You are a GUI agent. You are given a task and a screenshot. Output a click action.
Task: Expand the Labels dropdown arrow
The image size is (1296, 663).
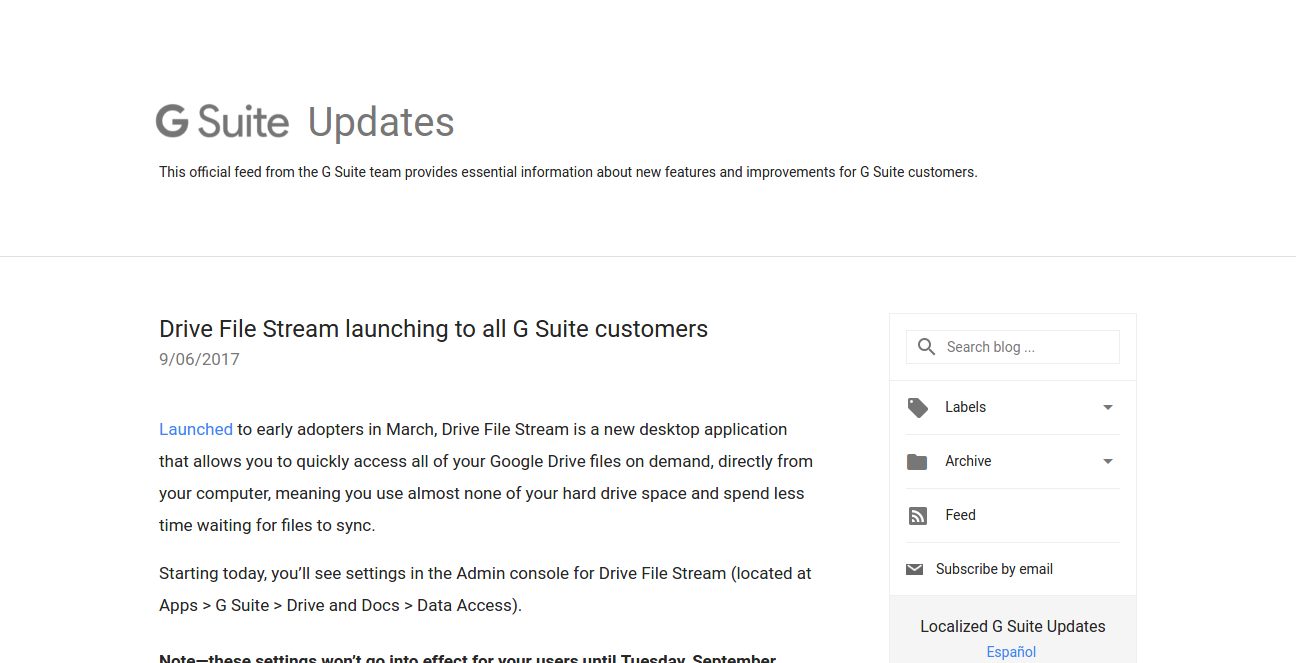[1108, 407]
